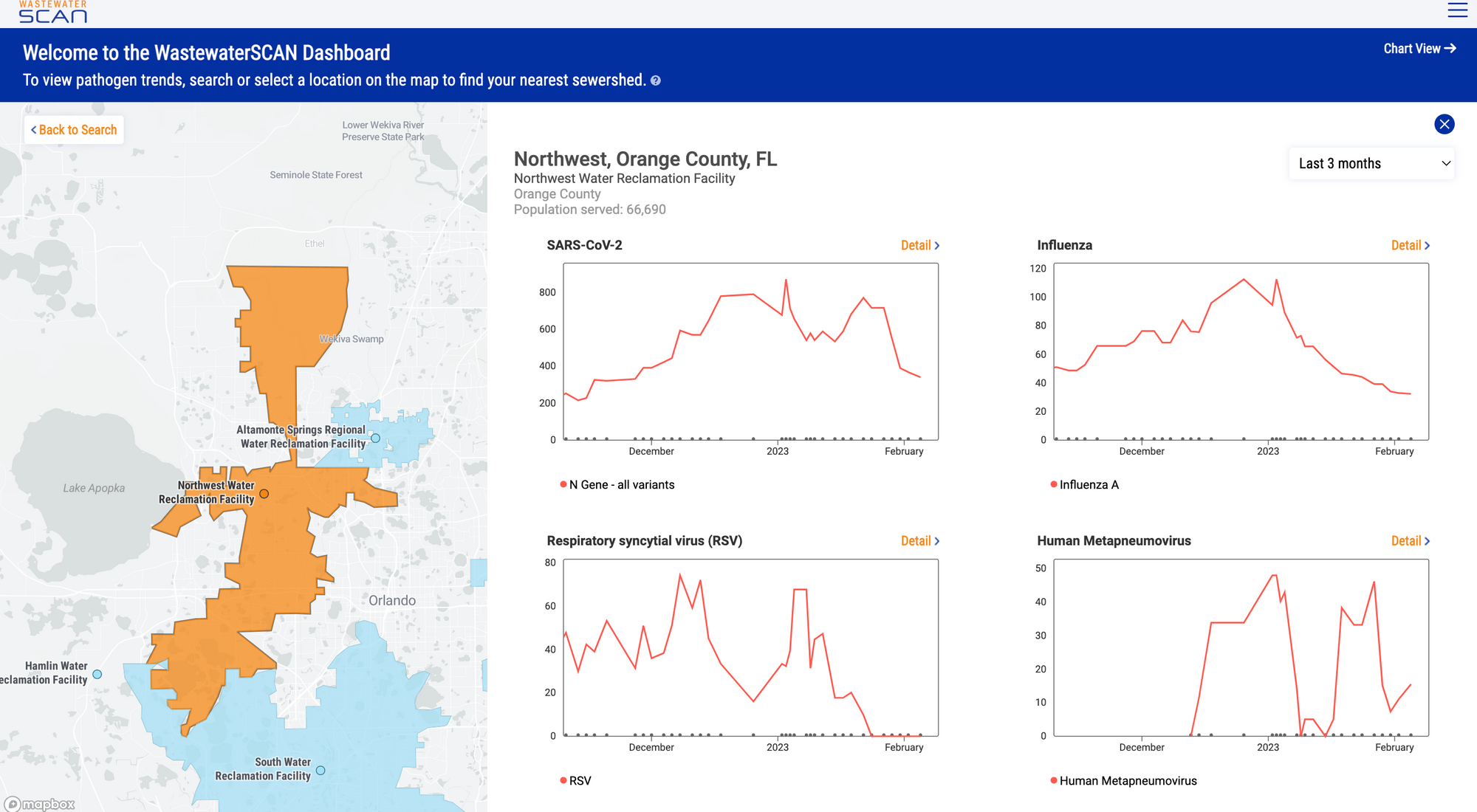Toggle Human Metapneumovirus legend color dot
Screen dimensions: 1477x812
tap(1054, 780)
